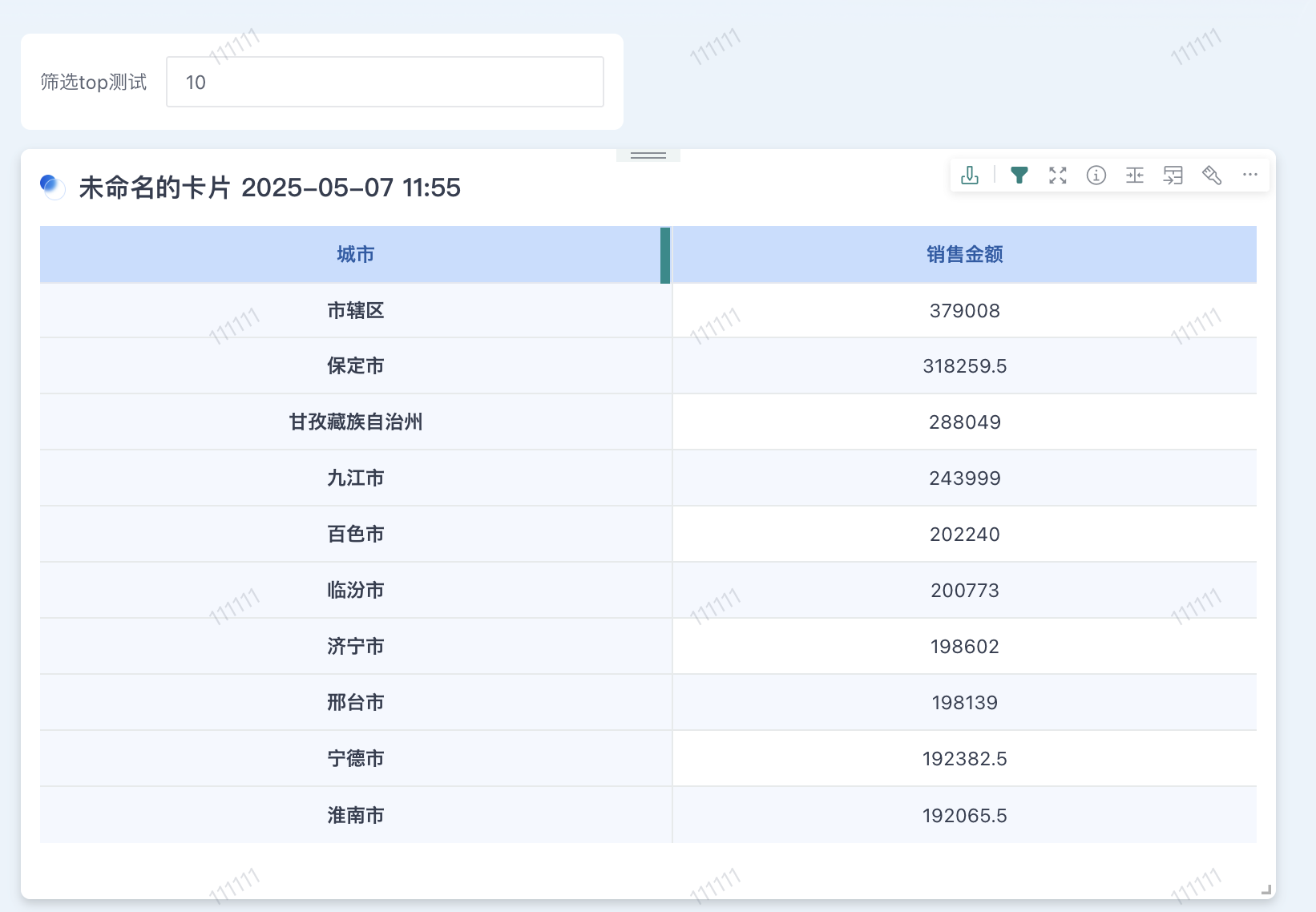Expand card to fullscreen view
Viewport: 1316px width, 912px height.
pyautogui.click(x=1058, y=176)
